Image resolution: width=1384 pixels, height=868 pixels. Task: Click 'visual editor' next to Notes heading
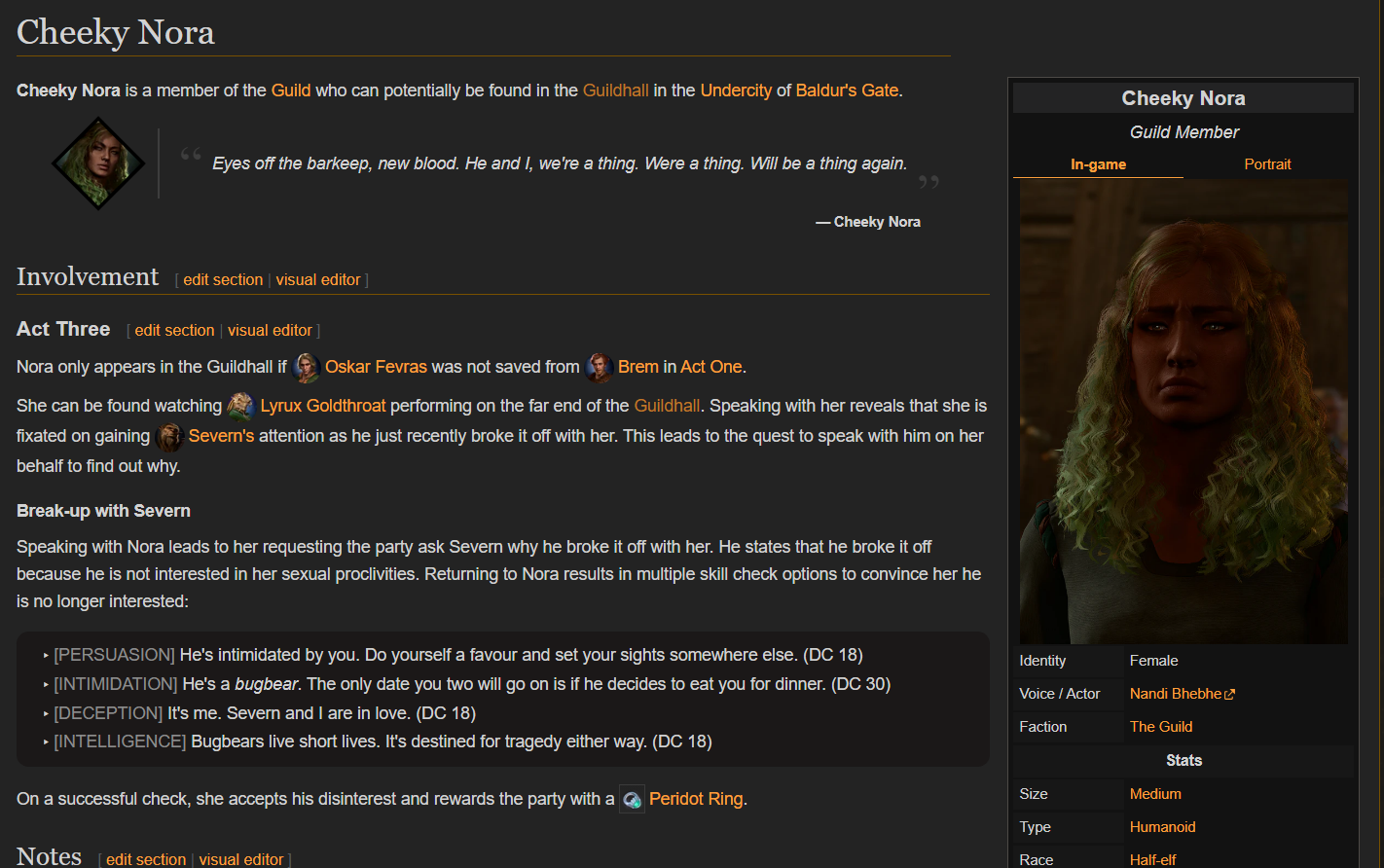[x=241, y=860]
